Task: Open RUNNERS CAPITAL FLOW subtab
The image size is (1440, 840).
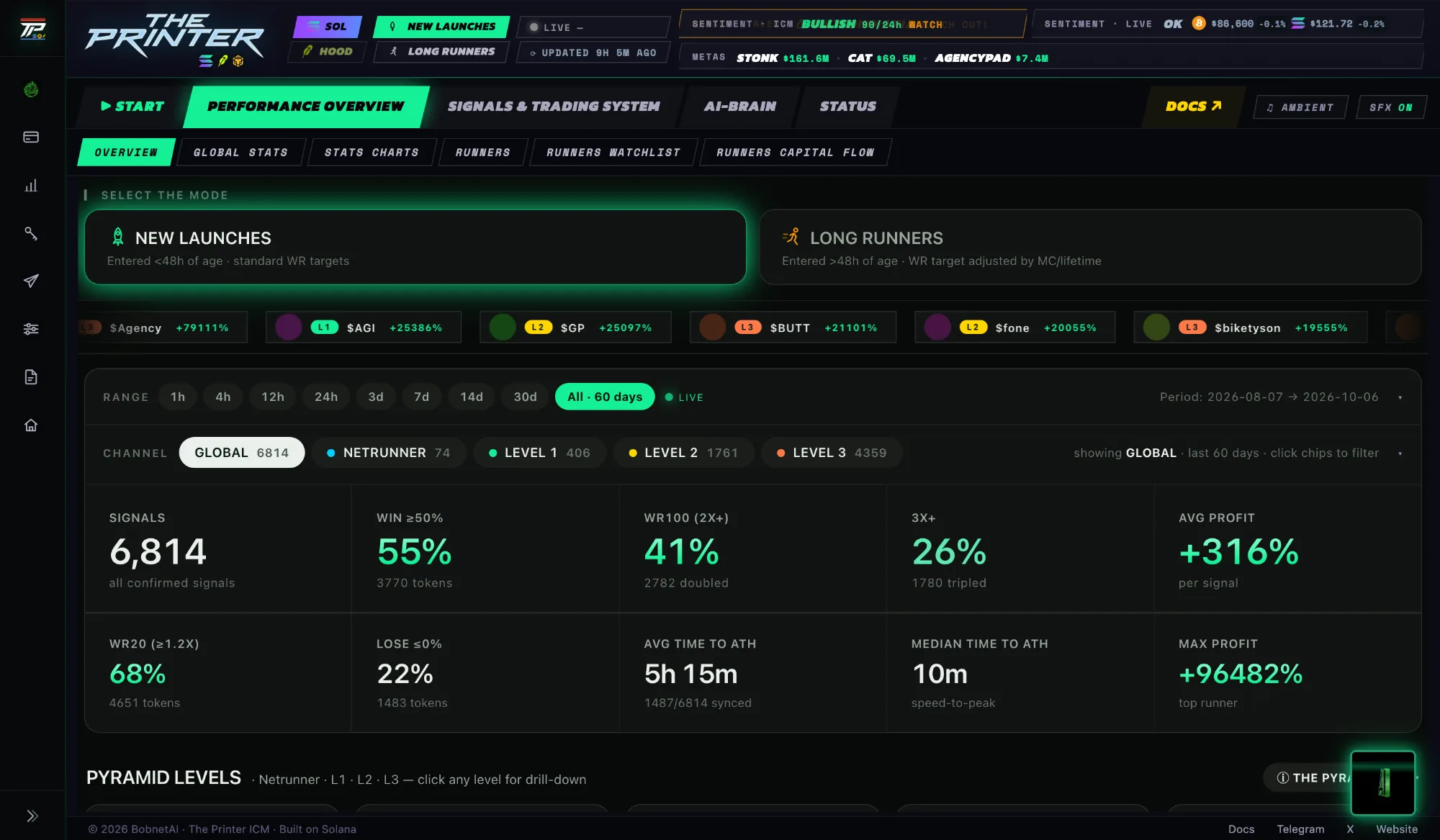Action: point(795,153)
